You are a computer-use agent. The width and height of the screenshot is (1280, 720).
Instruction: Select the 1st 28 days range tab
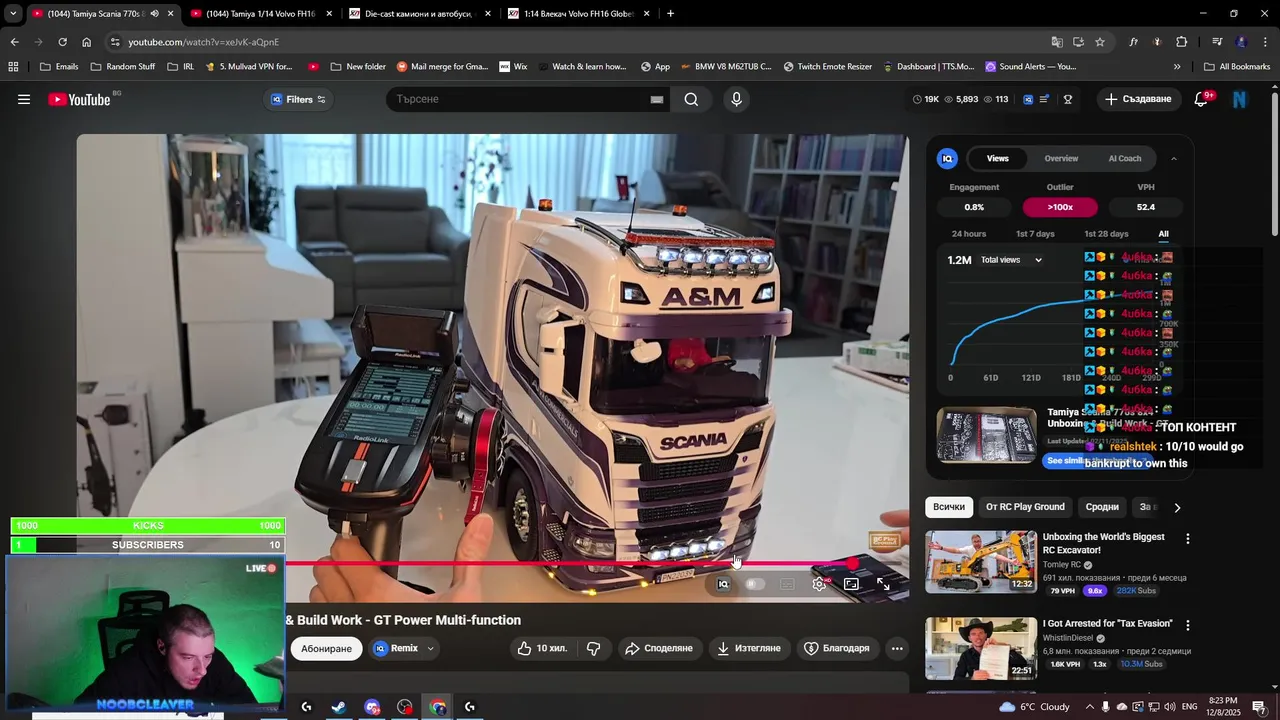tap(1106, 234)
